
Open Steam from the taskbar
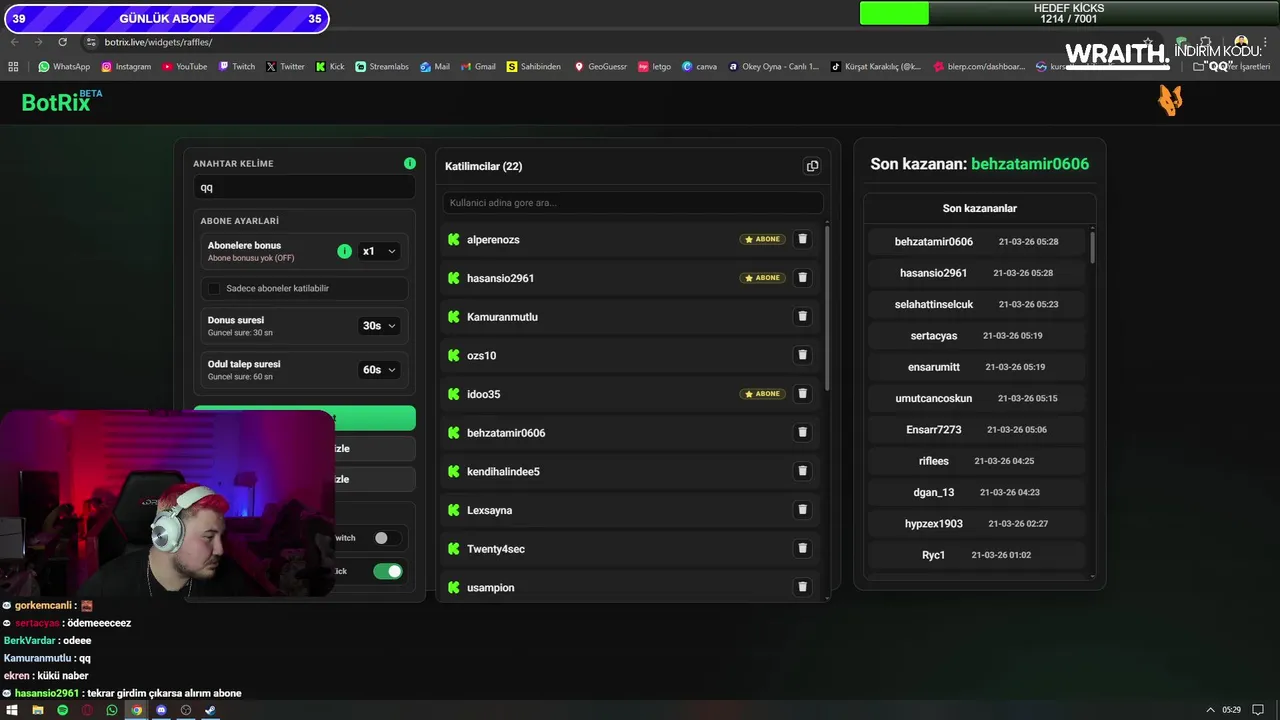point(210,710)
